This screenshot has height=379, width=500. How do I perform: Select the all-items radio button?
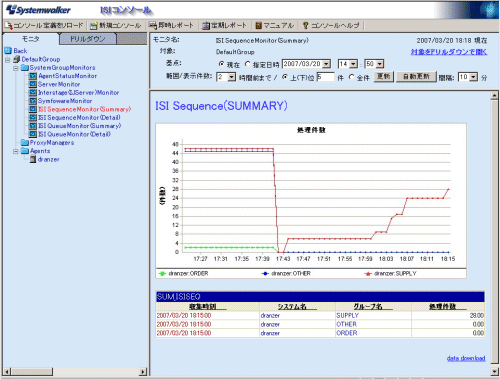[x=352, y=77]
